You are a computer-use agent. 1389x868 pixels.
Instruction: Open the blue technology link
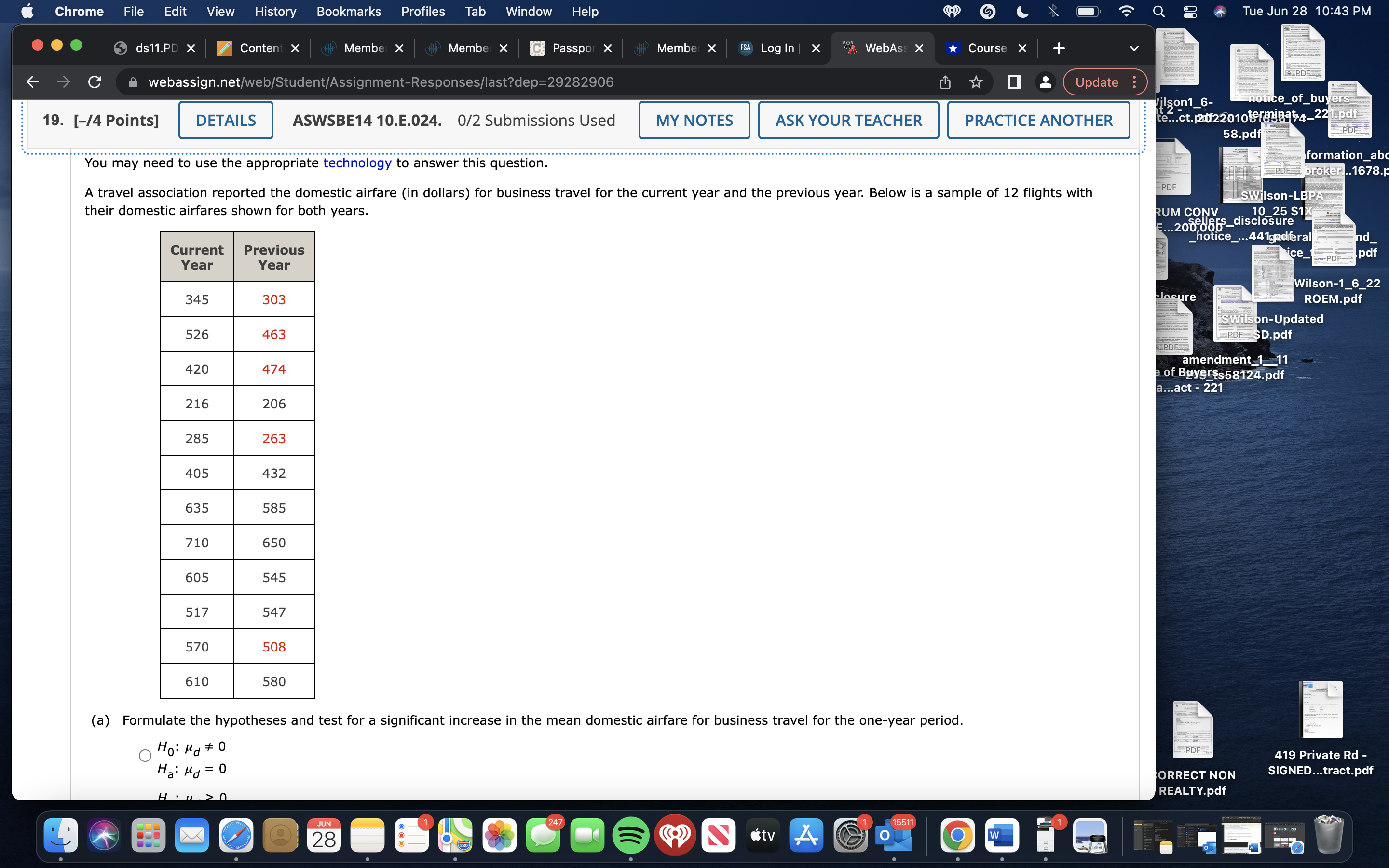pyautogui.click(x=357, y=163)
